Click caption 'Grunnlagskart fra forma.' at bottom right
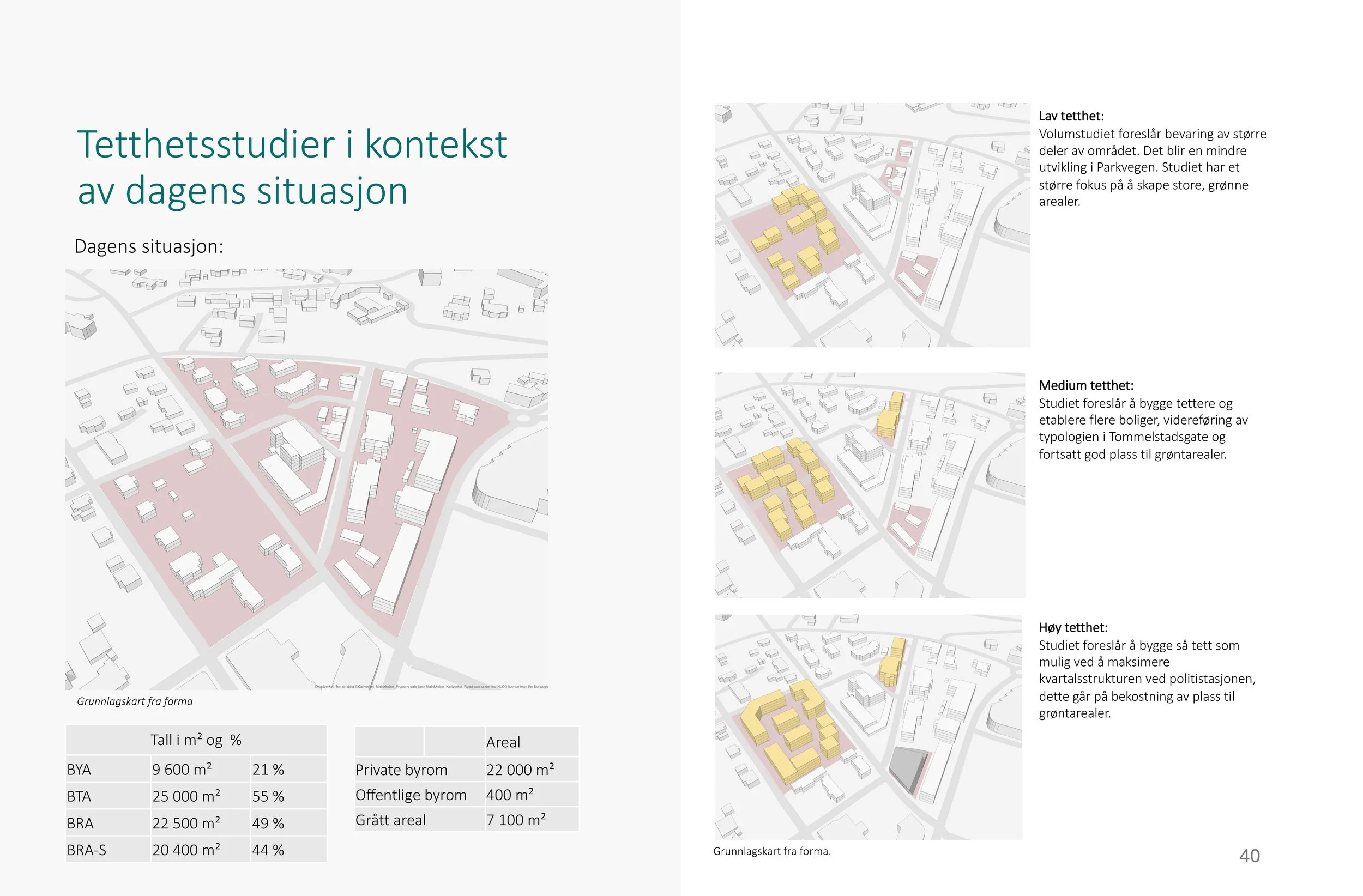Viewport: 1363px width, 896px height. pos(772,851)
